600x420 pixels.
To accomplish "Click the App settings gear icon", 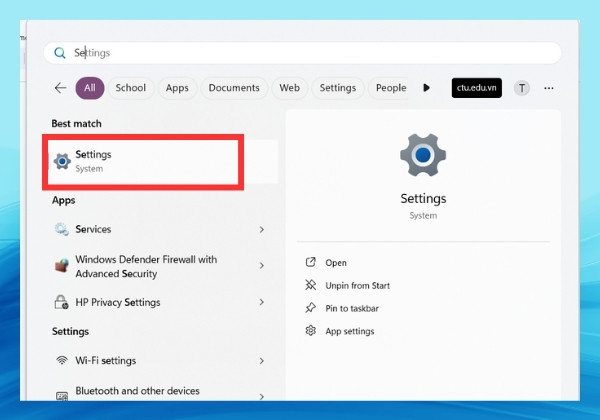I will click(x=310, y=330).
